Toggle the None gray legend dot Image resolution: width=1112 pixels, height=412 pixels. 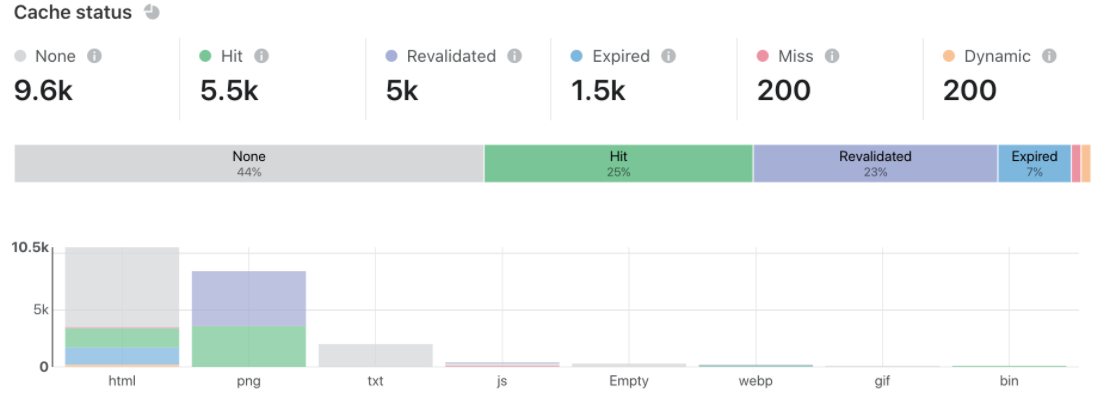[x=20, y=56]
